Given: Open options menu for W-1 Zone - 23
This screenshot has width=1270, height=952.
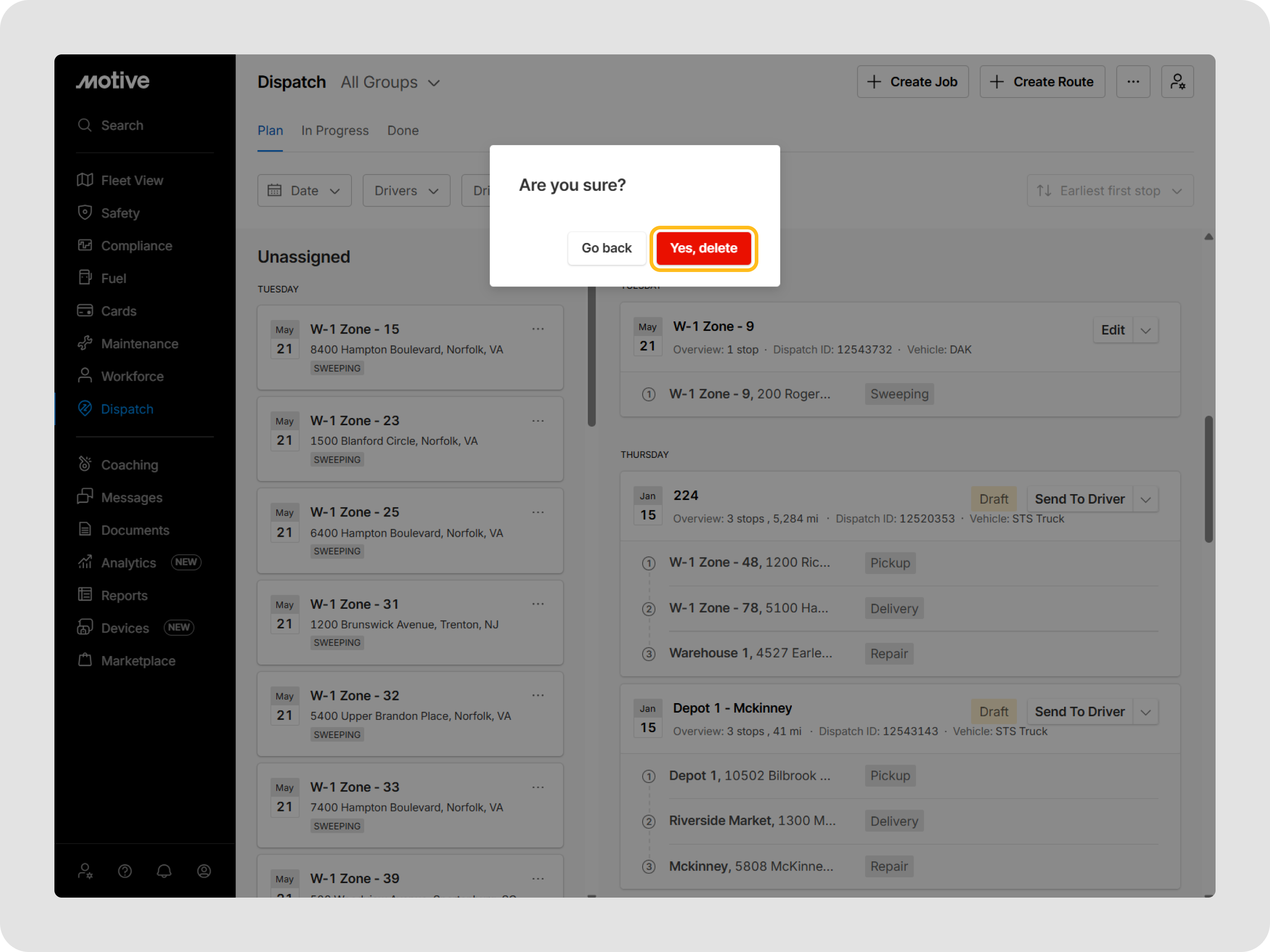Looking at the screenshot, I should tap(537, 421).
